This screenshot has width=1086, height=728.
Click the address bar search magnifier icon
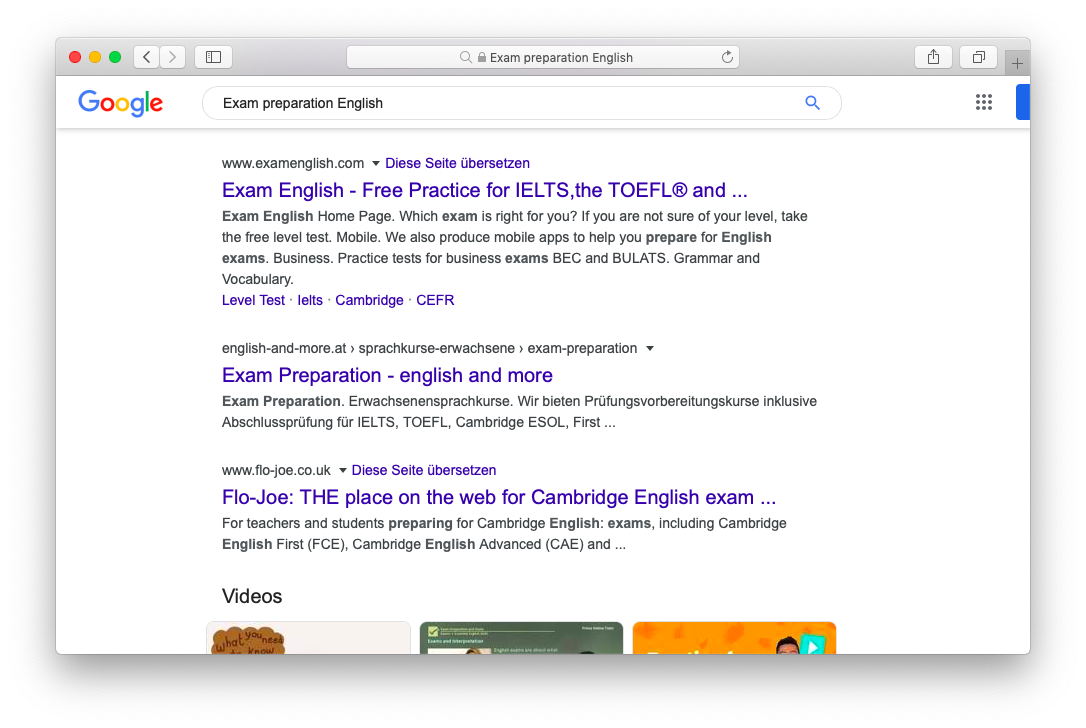466,57
